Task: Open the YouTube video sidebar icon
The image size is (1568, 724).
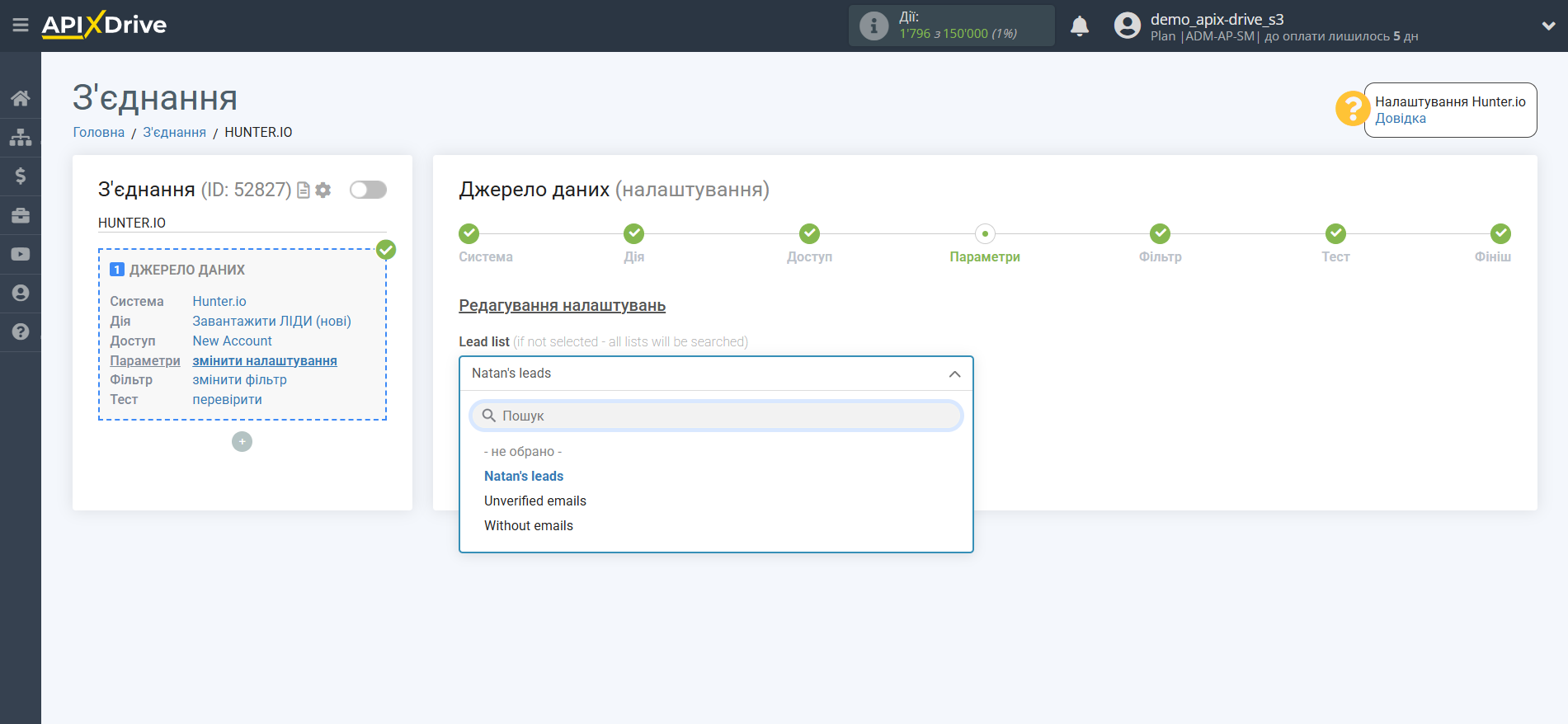Action: point(21,254)
